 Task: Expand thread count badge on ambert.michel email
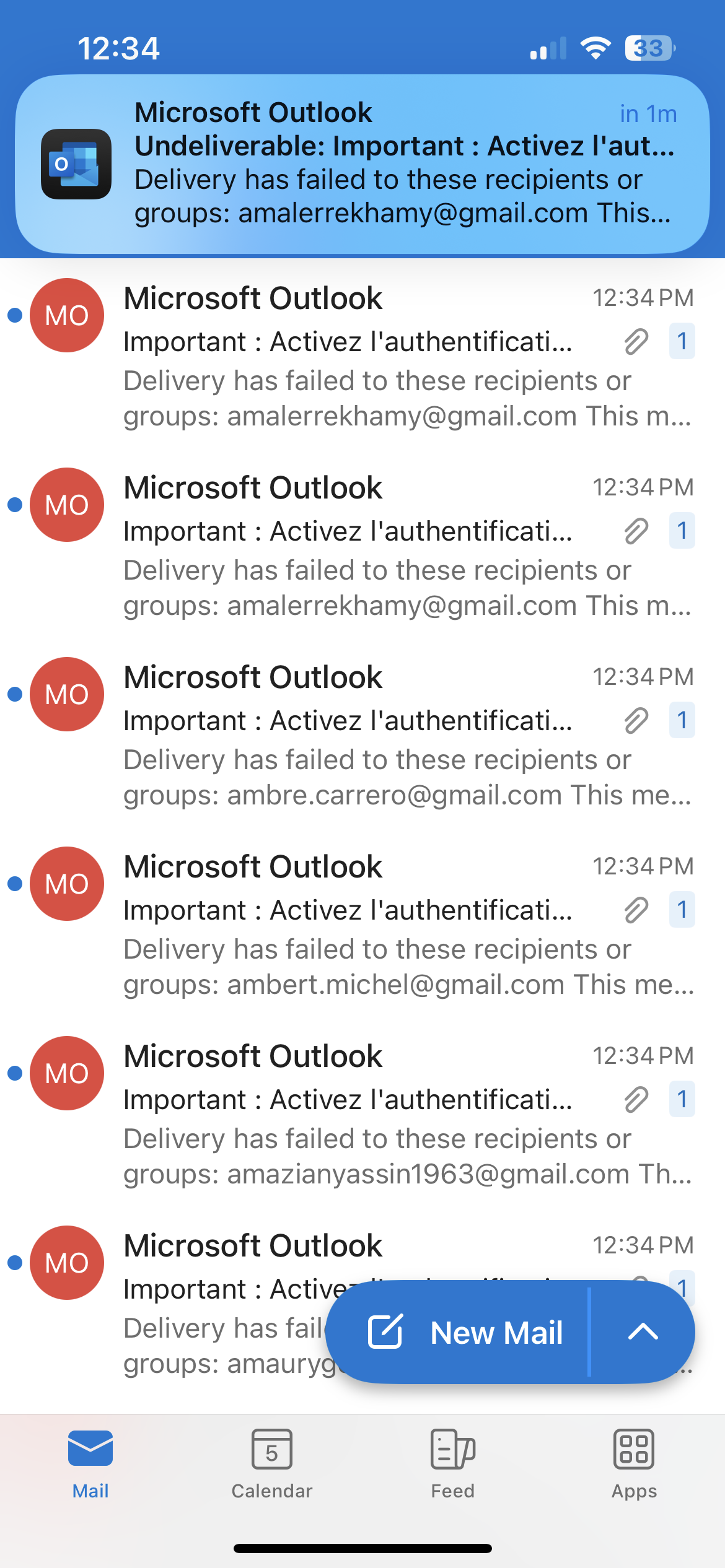(x=682, y=910)
